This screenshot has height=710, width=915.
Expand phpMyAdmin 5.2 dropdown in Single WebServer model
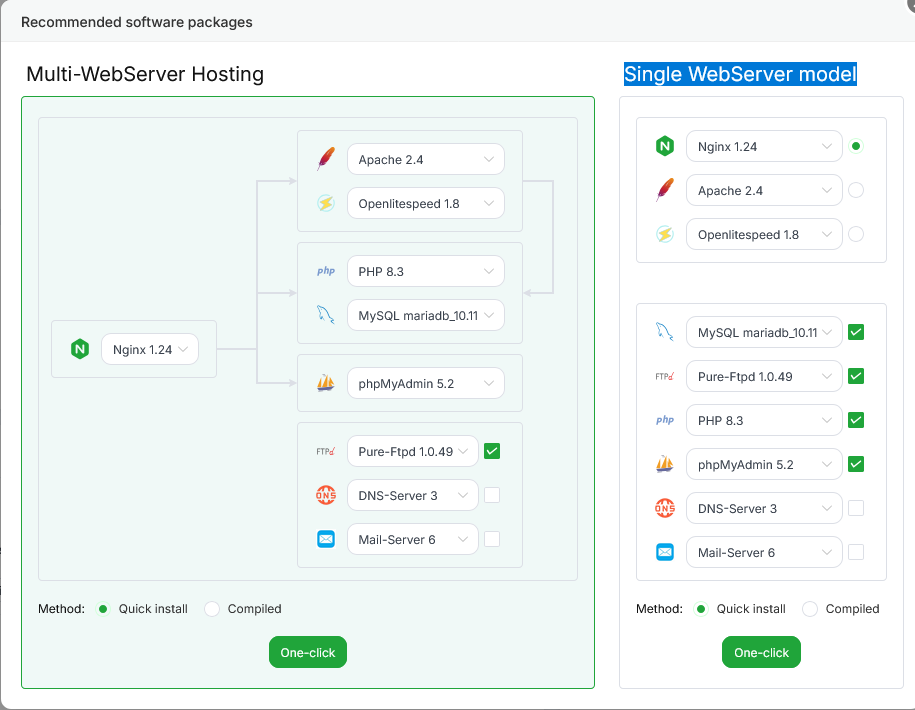tap(762, 464)
